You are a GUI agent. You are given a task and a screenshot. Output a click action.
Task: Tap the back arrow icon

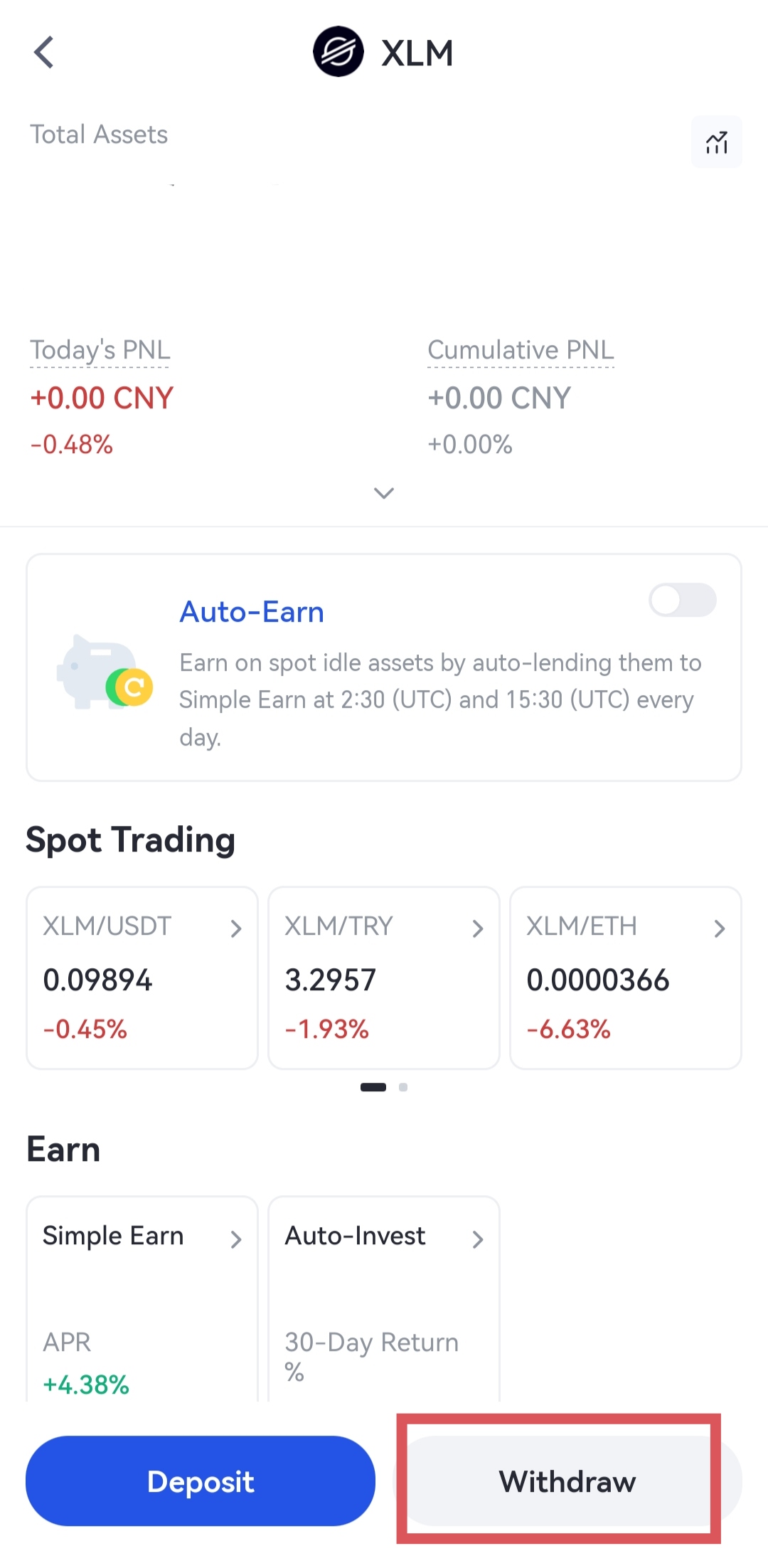[44, 53]
